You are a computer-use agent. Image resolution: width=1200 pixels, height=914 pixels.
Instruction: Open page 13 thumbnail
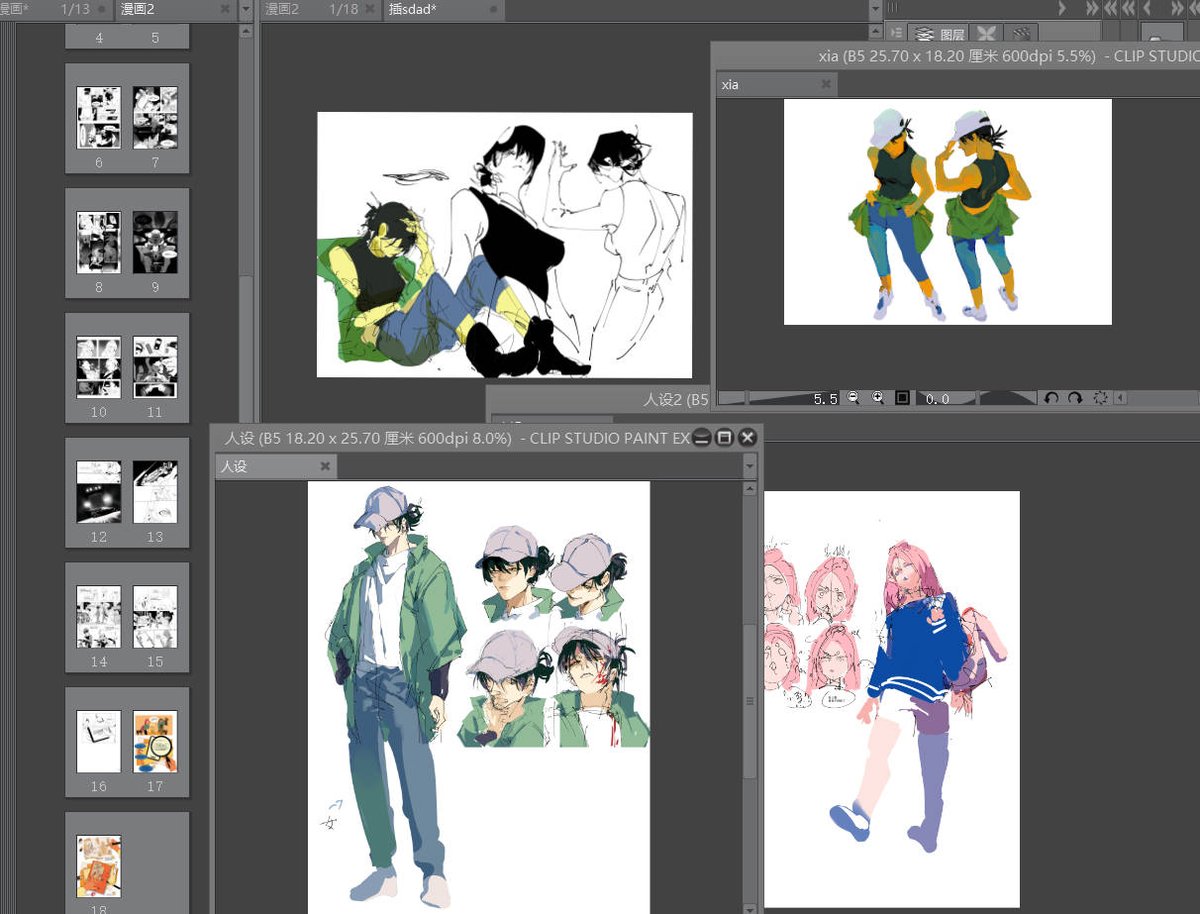[x=155, y=492]
